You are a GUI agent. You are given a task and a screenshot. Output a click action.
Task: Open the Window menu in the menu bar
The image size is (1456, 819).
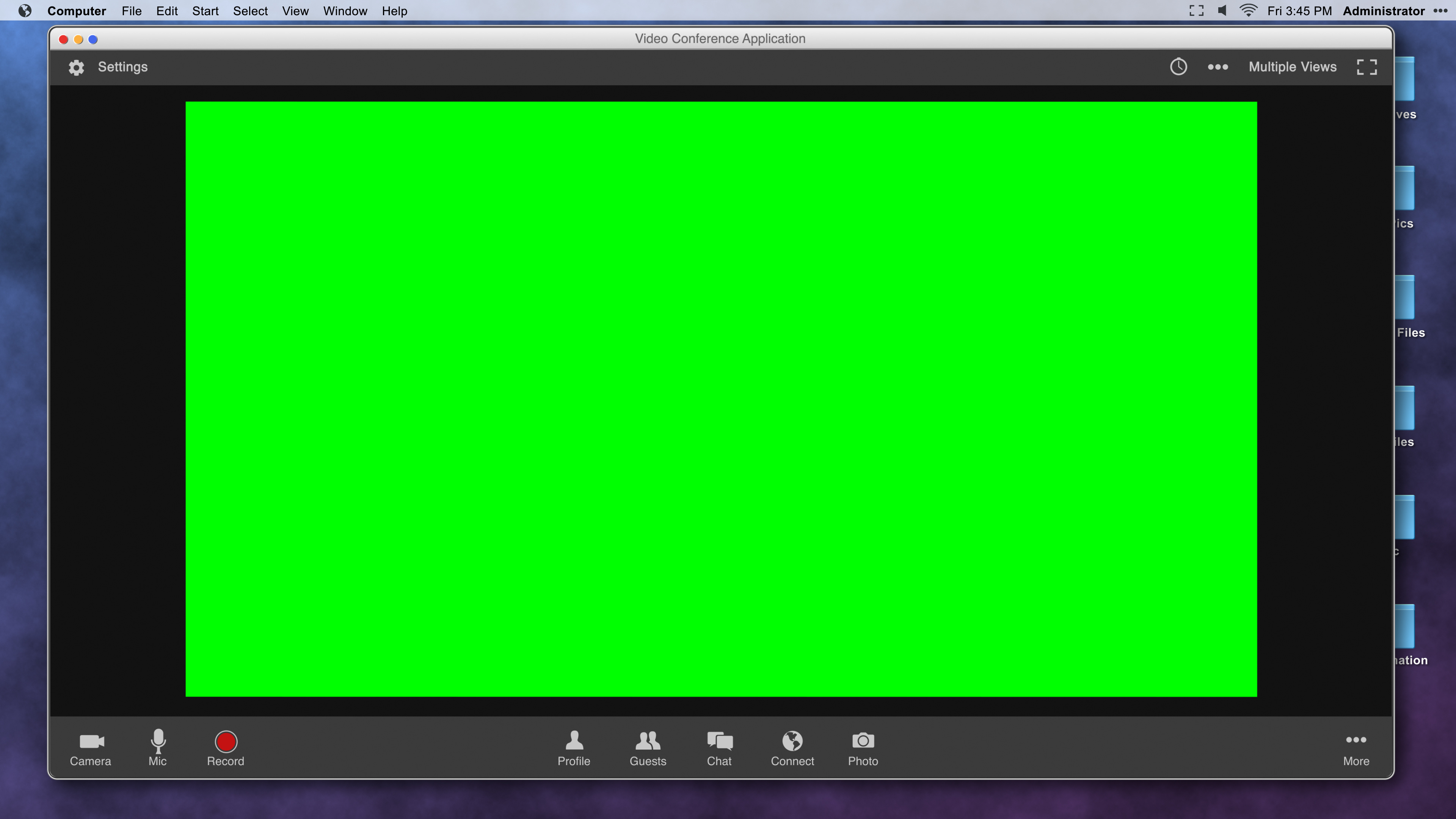(345, 11)
